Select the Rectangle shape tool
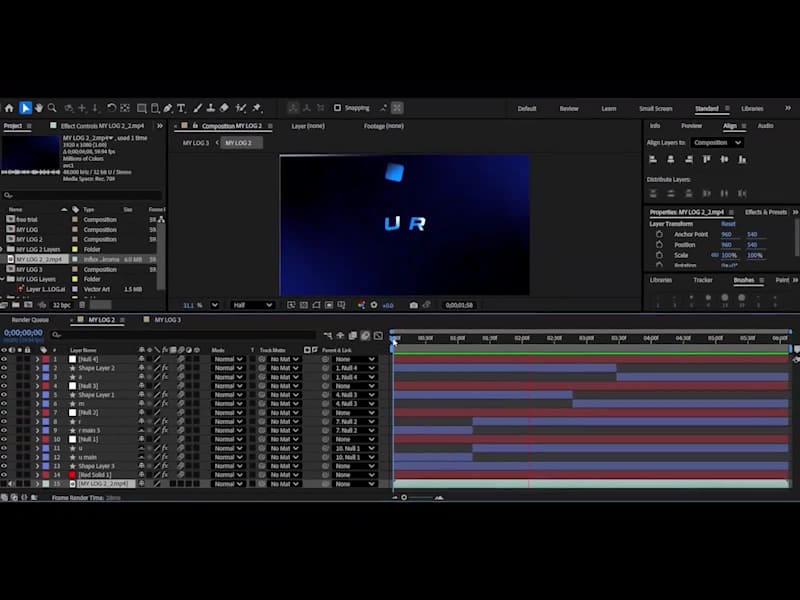The width and height of the screenshot is (800, 600). (142, 108)
